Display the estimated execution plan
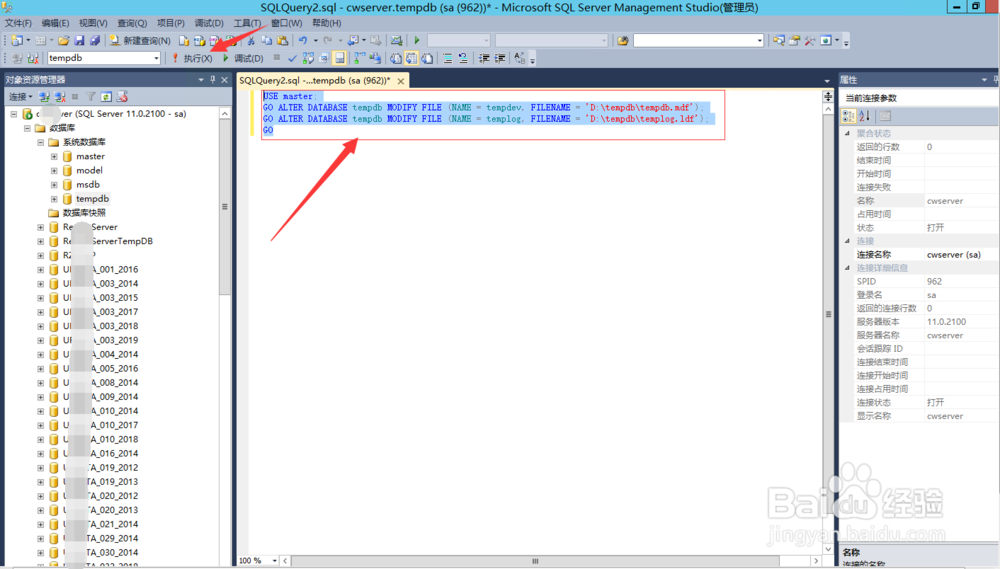 308,58
